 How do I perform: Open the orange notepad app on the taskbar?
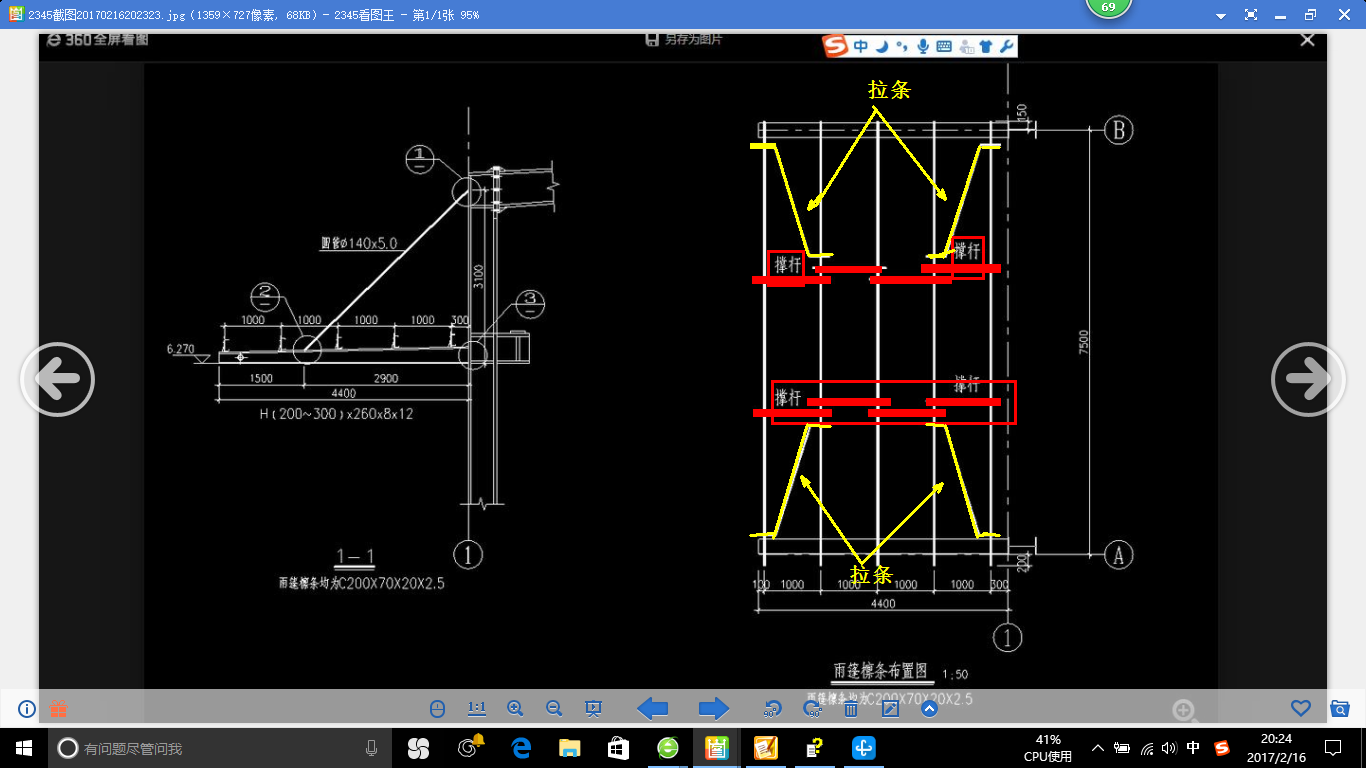[x=766, y=748]
